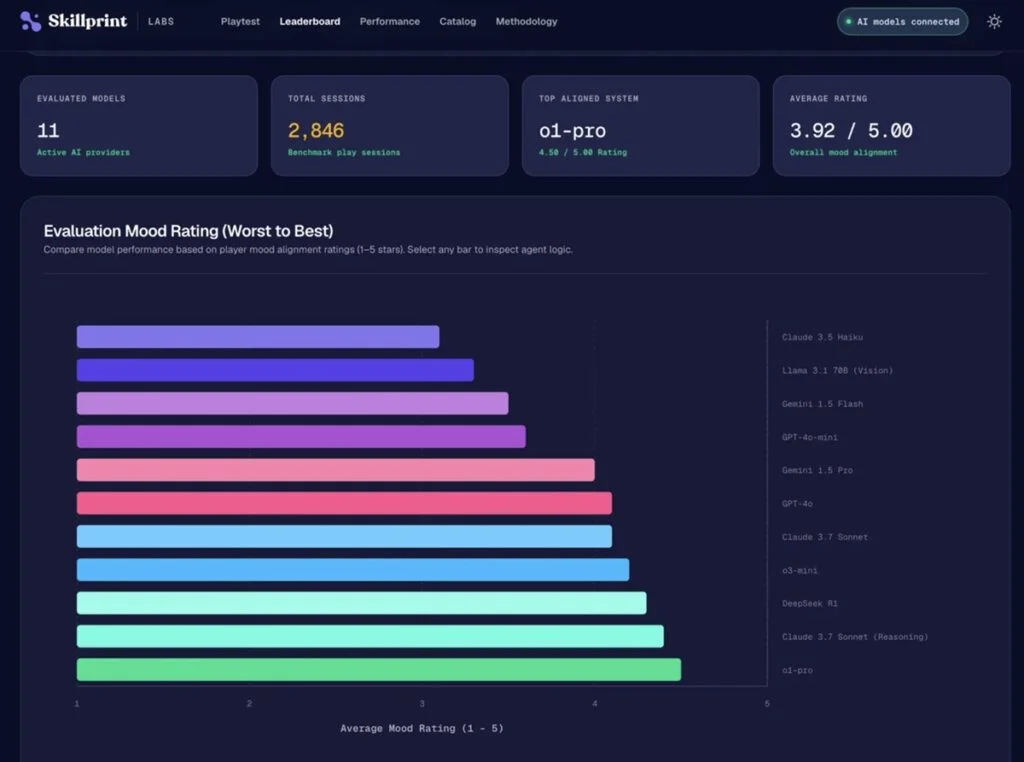The image size is (1024, 762).
Task: Select the Claude 3.7 Sonnet (Reasoning) bar
Action: [370, 637]
